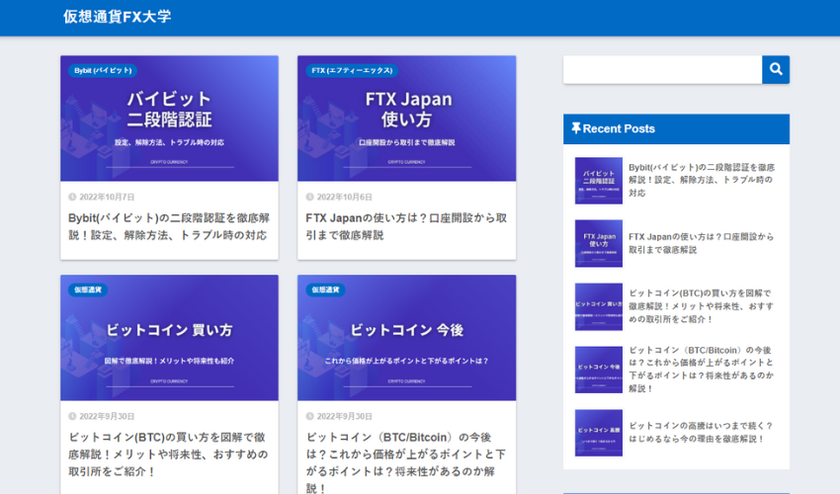Open recent post link ビットコインの高騰はいつまで続く？
The width and height of the screenshot is (840, 494).
click(701, 432)
